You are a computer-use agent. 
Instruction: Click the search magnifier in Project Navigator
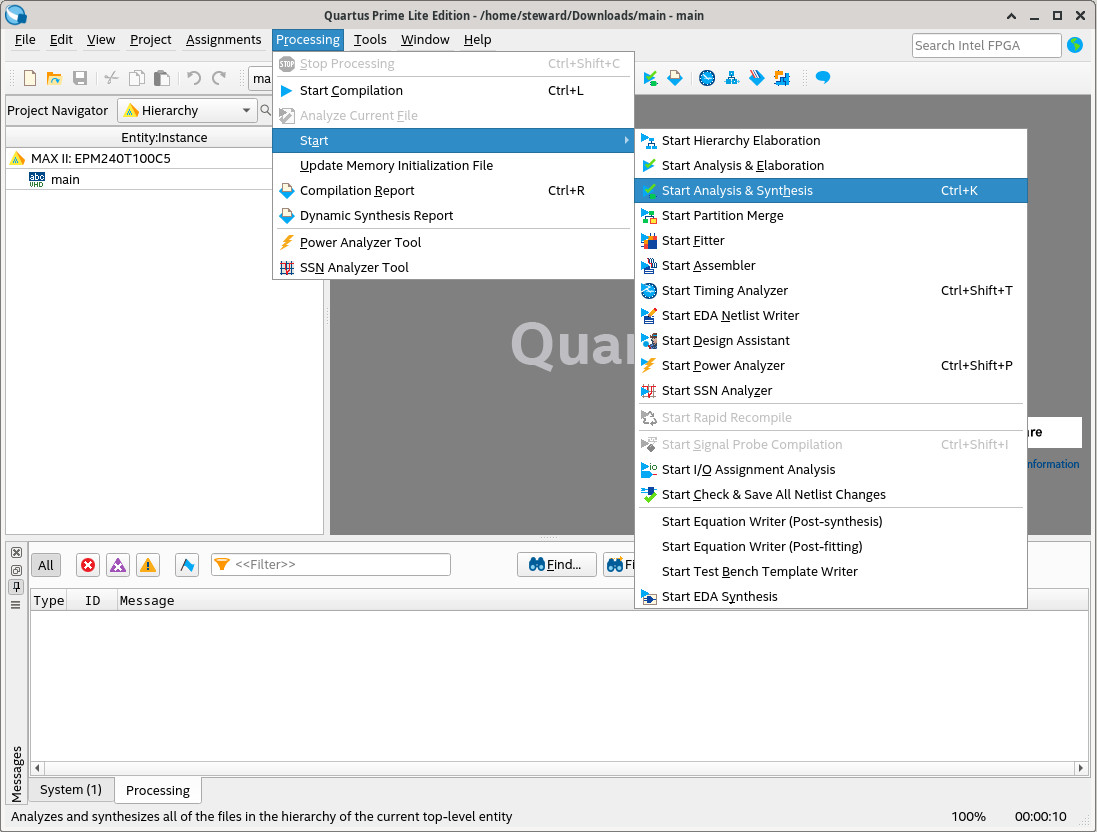pos(265,110)
